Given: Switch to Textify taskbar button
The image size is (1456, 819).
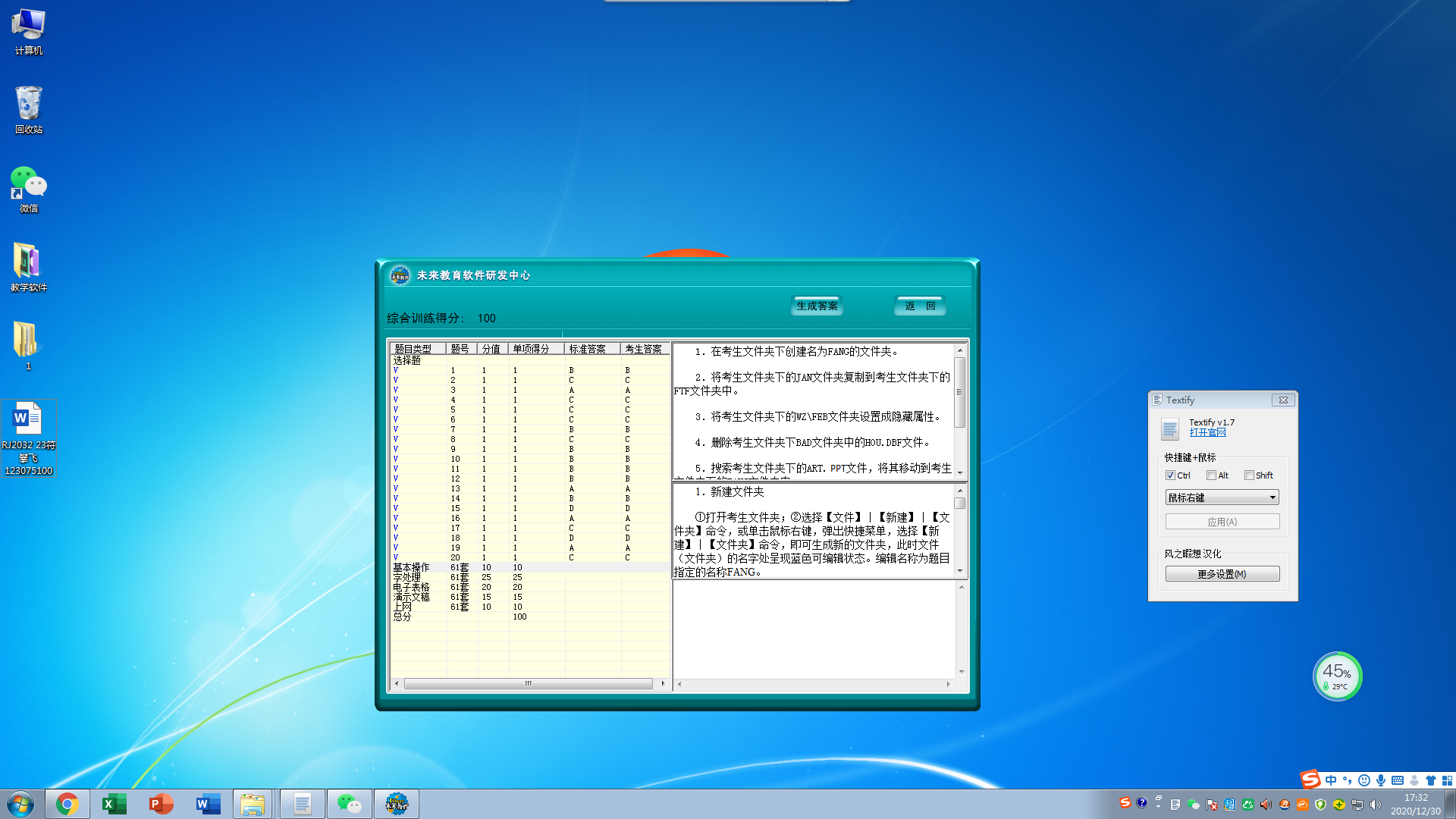Looking at the screenshot, I should 302,804.
